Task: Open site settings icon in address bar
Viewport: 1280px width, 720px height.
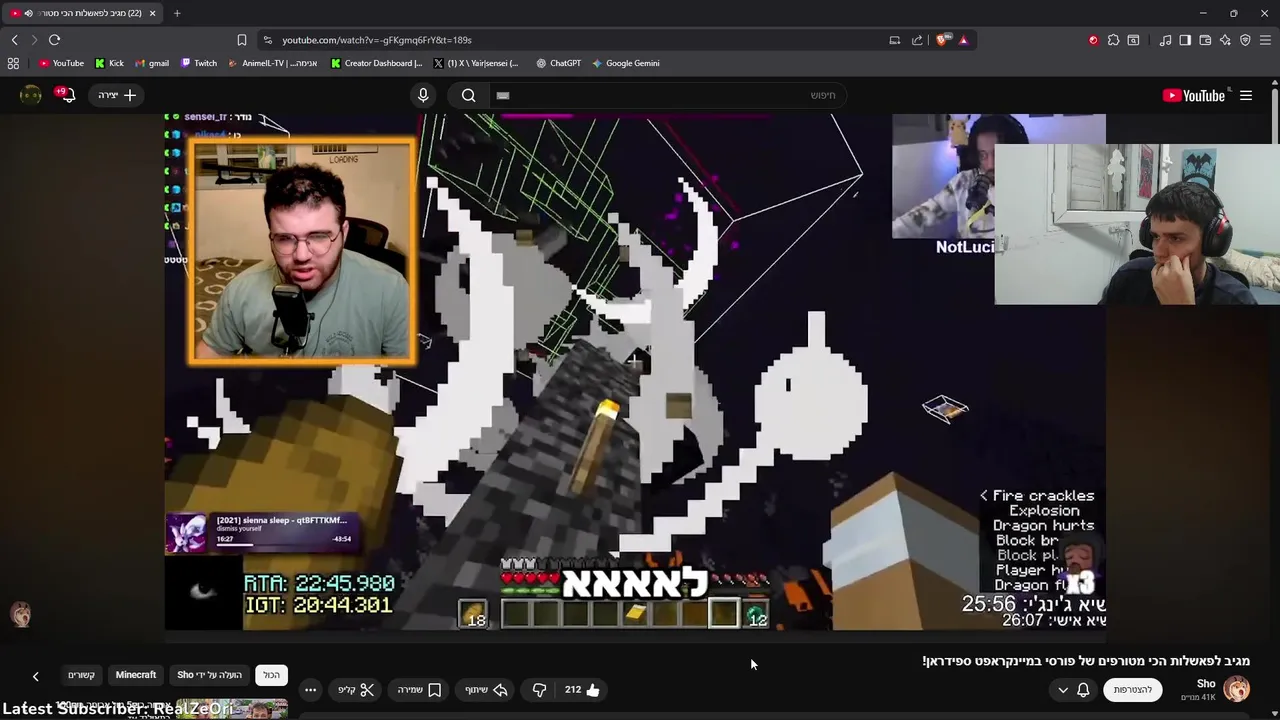Action: pyautogui.click(x=267, y=40)
